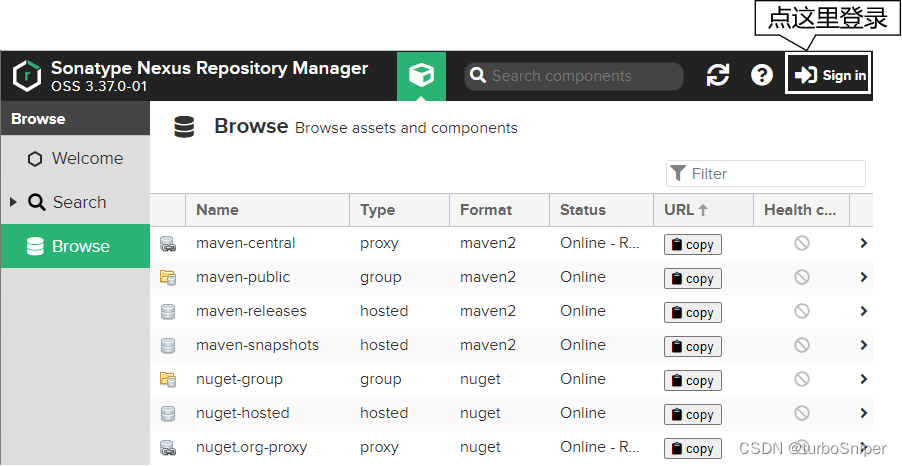Viewport: 902px width, 466px height.
Task: Open nuget-hosted row chevron
Action: tap(863, 413)
